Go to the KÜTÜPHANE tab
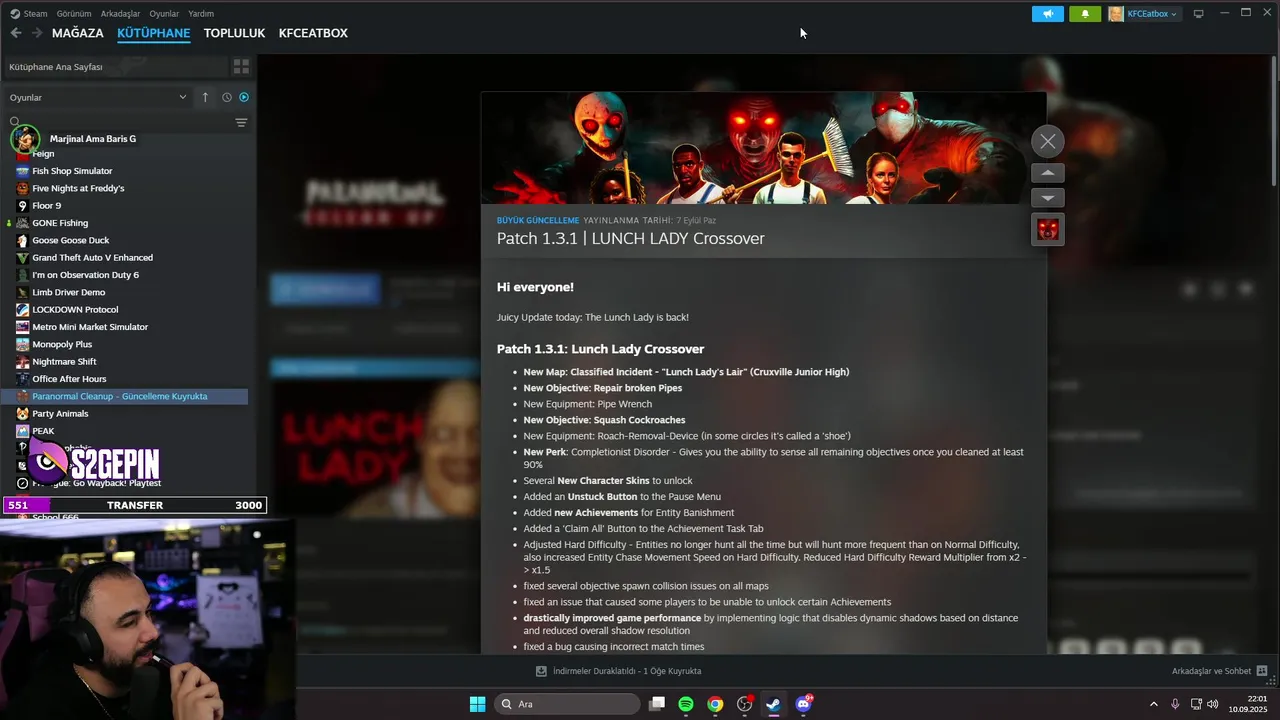The width and height of the screenshot is (1280, 720). click(153, 33)
